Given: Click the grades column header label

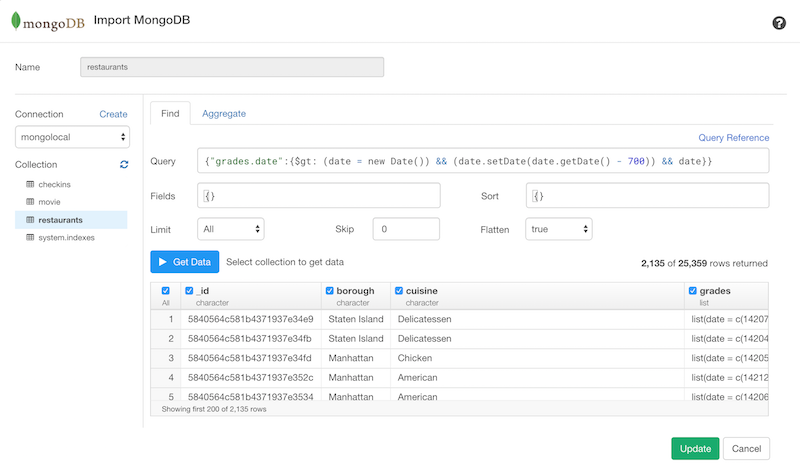Looking at the screenshot, I should click(715, 290).
